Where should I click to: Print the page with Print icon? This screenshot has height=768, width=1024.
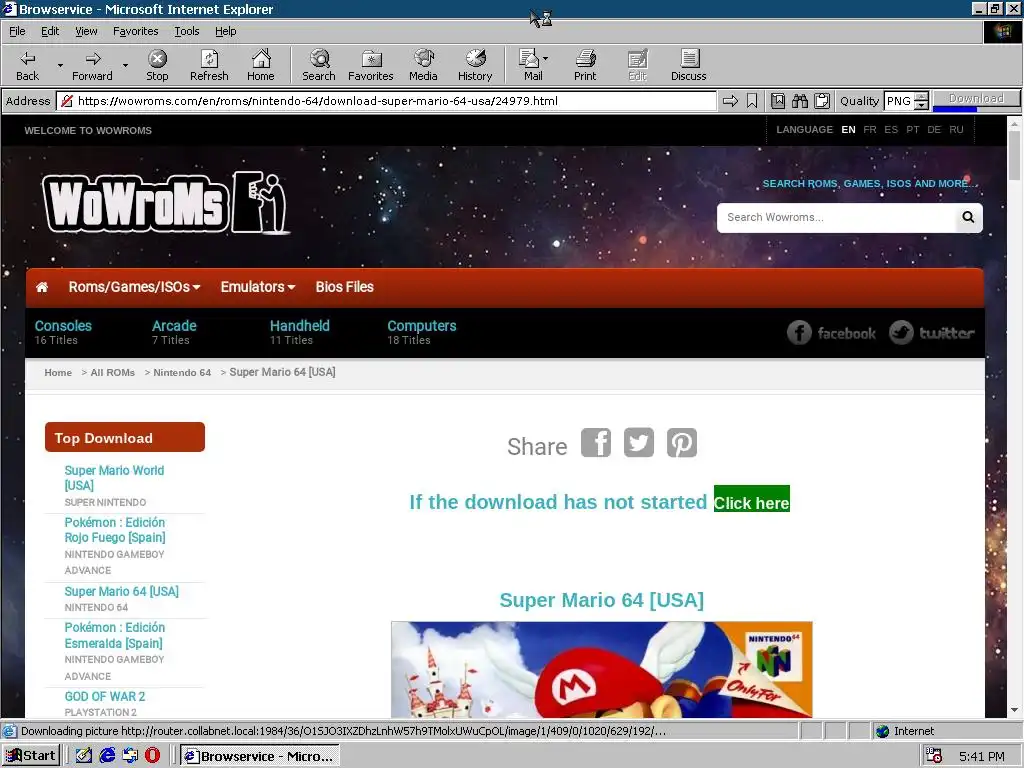(x=585, y=65)
